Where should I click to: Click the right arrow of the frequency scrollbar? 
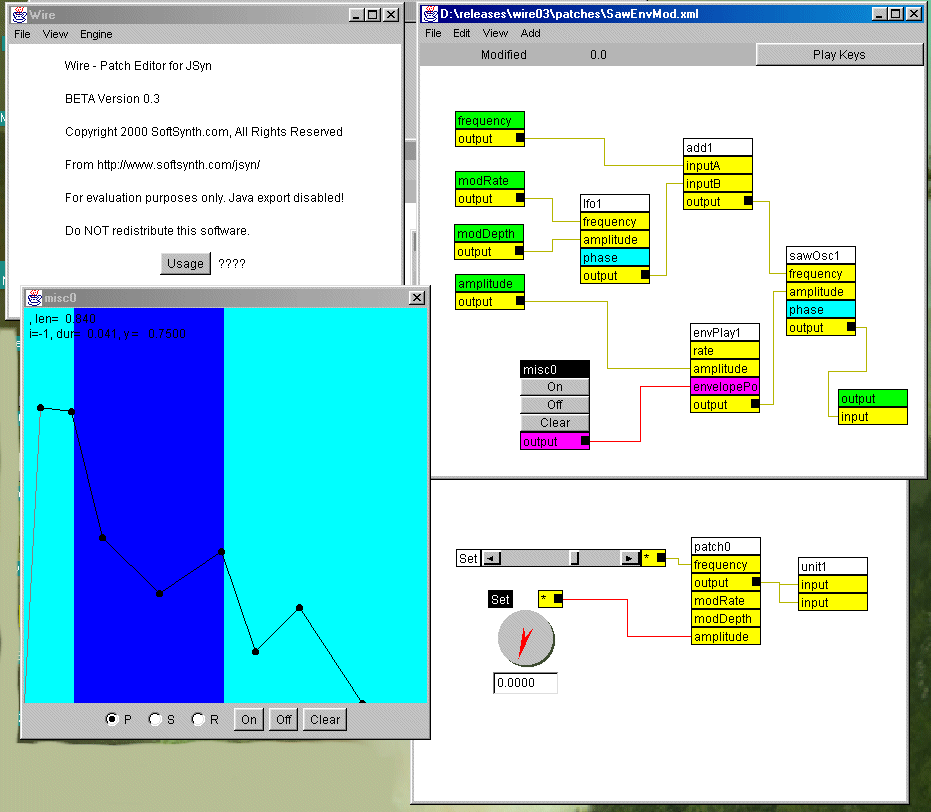[629, 558]
